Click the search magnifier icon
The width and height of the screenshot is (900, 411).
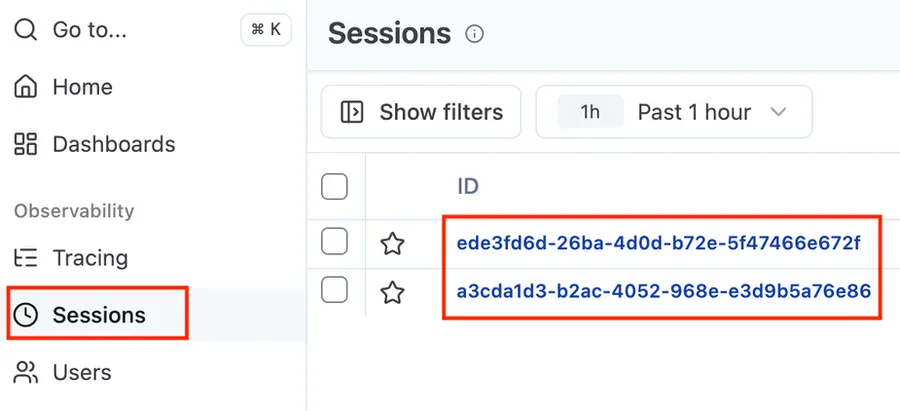[x=26, y=30]
